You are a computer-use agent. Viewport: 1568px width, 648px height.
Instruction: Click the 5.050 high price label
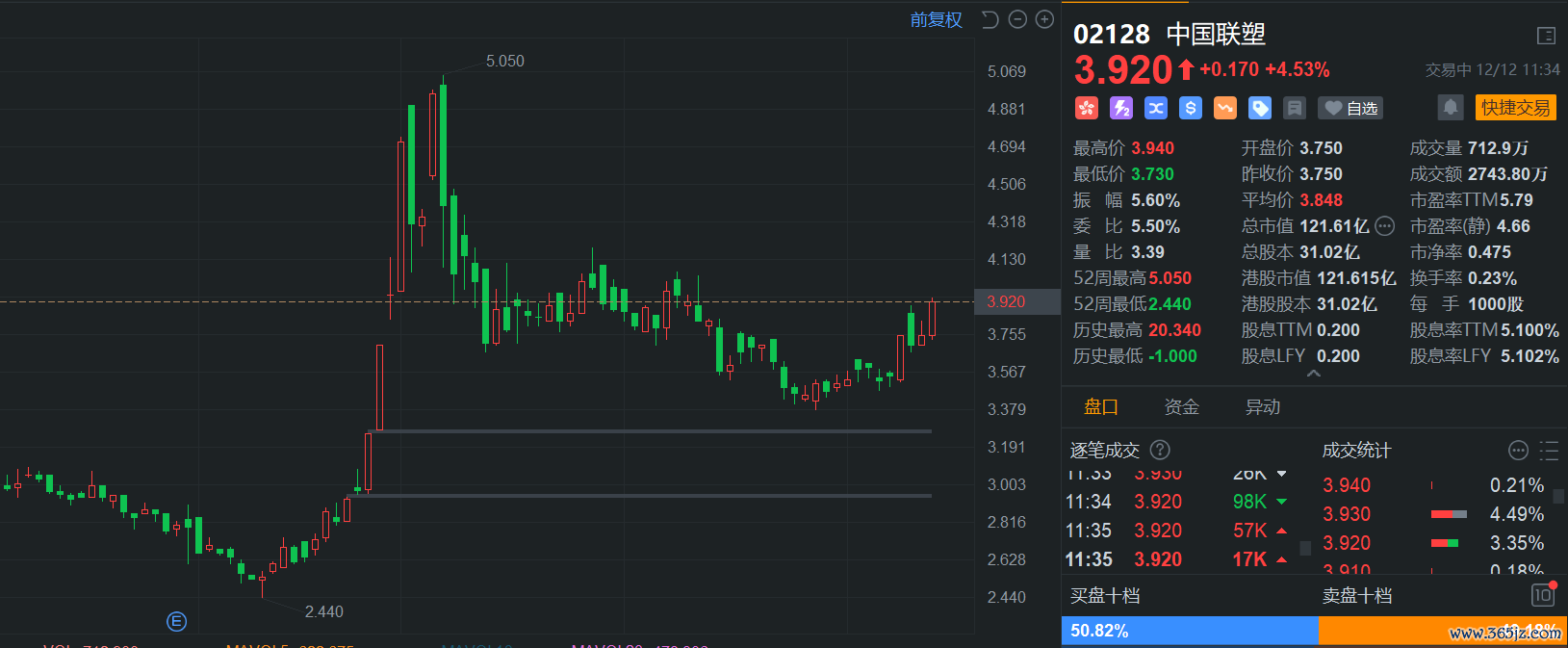click(505, 61)
